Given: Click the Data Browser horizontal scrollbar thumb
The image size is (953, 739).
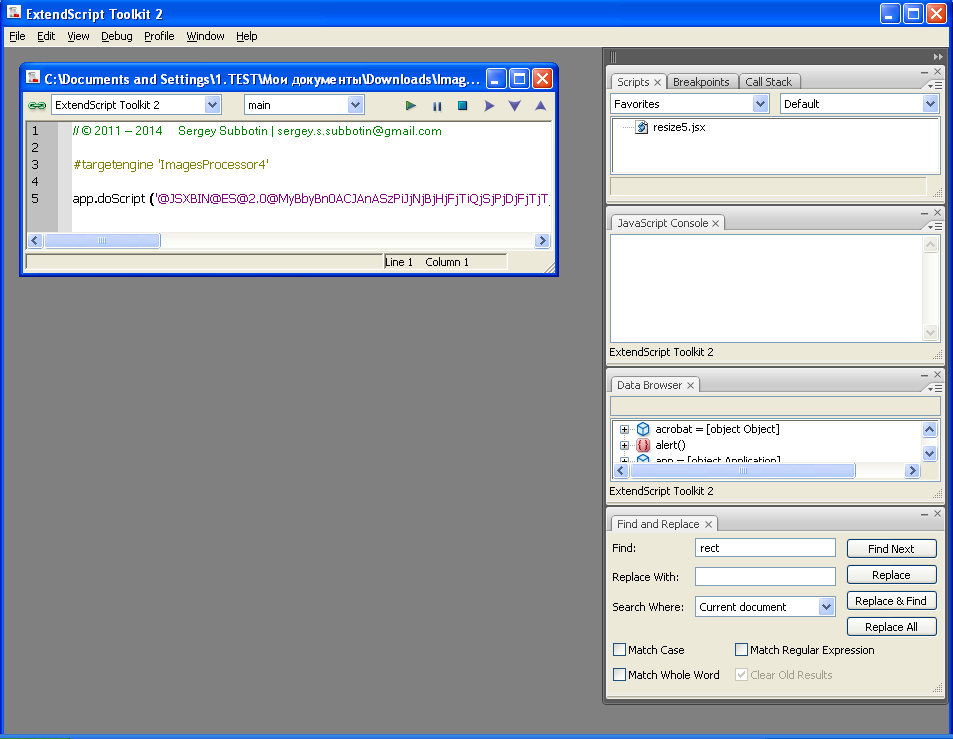Looking at the screenshot, I should pyautogui.click(x=743, y=470).
